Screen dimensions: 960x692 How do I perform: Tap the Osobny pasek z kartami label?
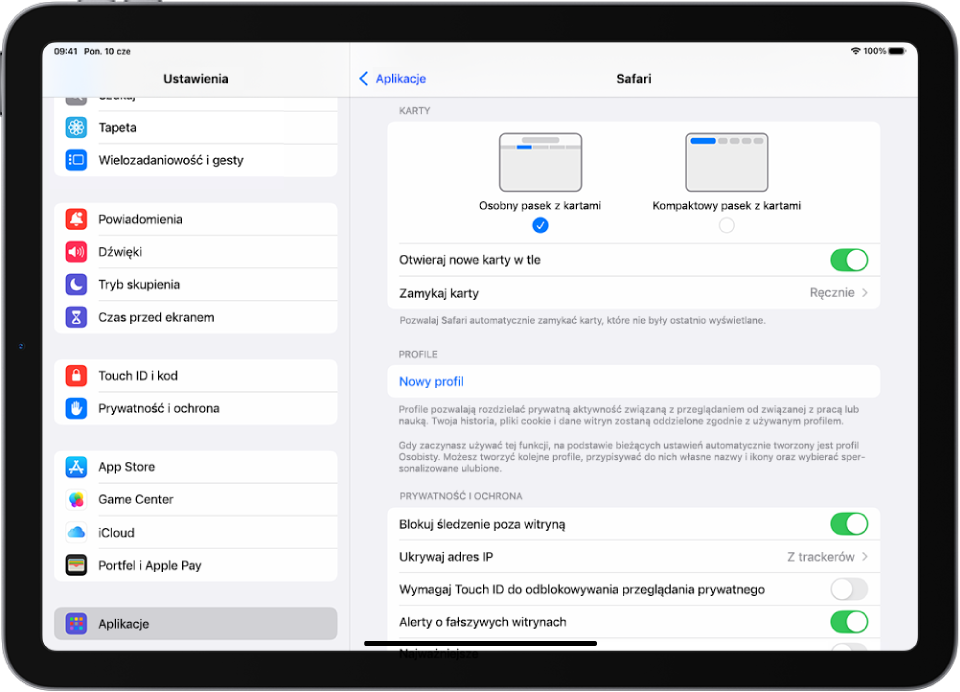coord(540,206)
